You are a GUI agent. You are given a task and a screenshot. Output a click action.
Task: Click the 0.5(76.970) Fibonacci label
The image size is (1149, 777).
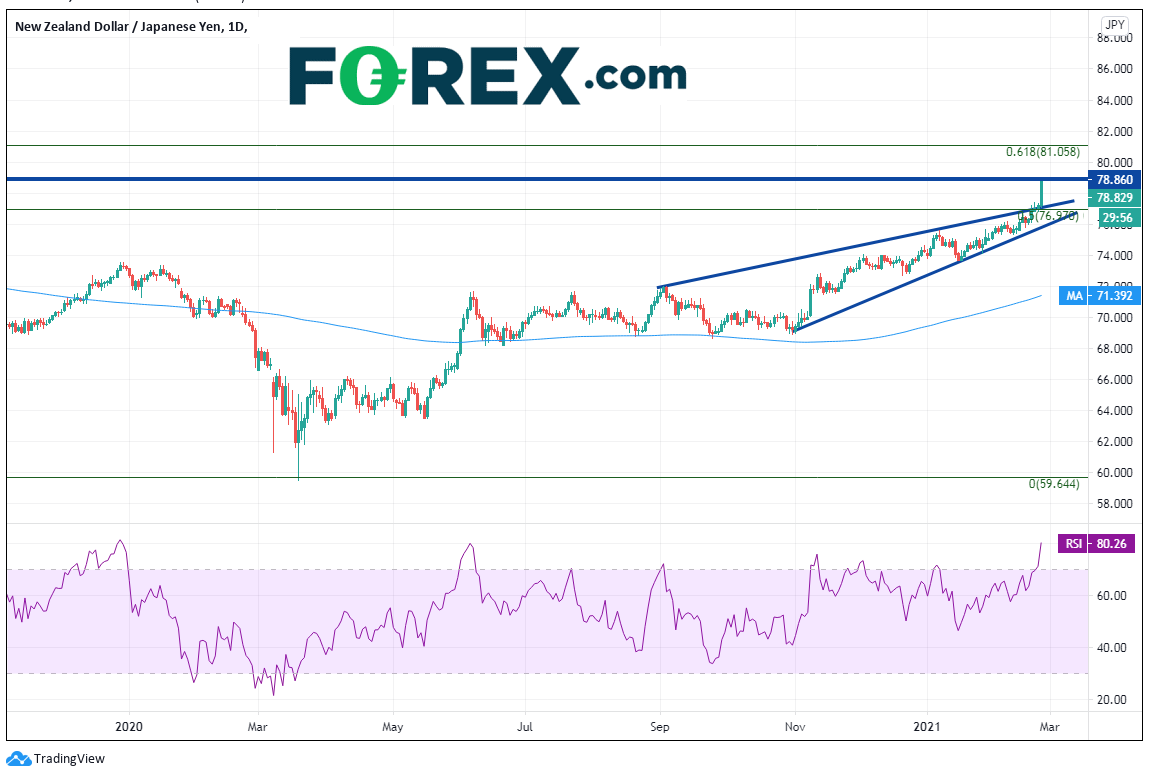tap(1049, 216)
